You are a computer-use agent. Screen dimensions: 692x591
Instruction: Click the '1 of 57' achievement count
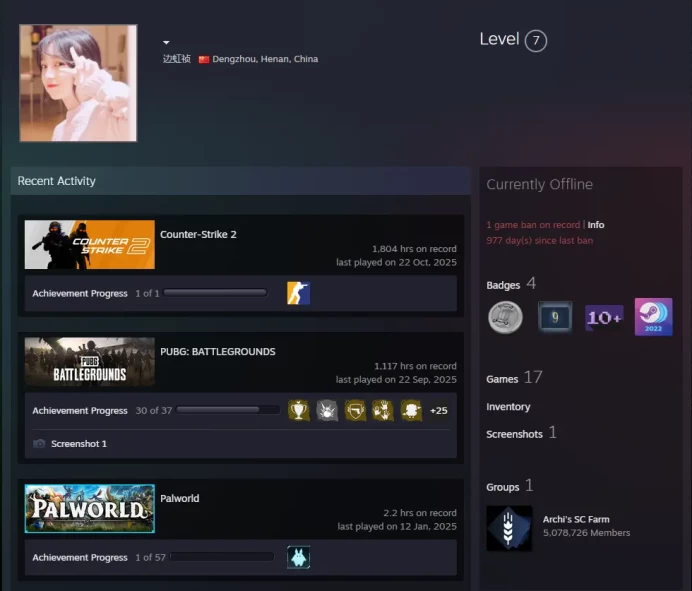[150, 557]
